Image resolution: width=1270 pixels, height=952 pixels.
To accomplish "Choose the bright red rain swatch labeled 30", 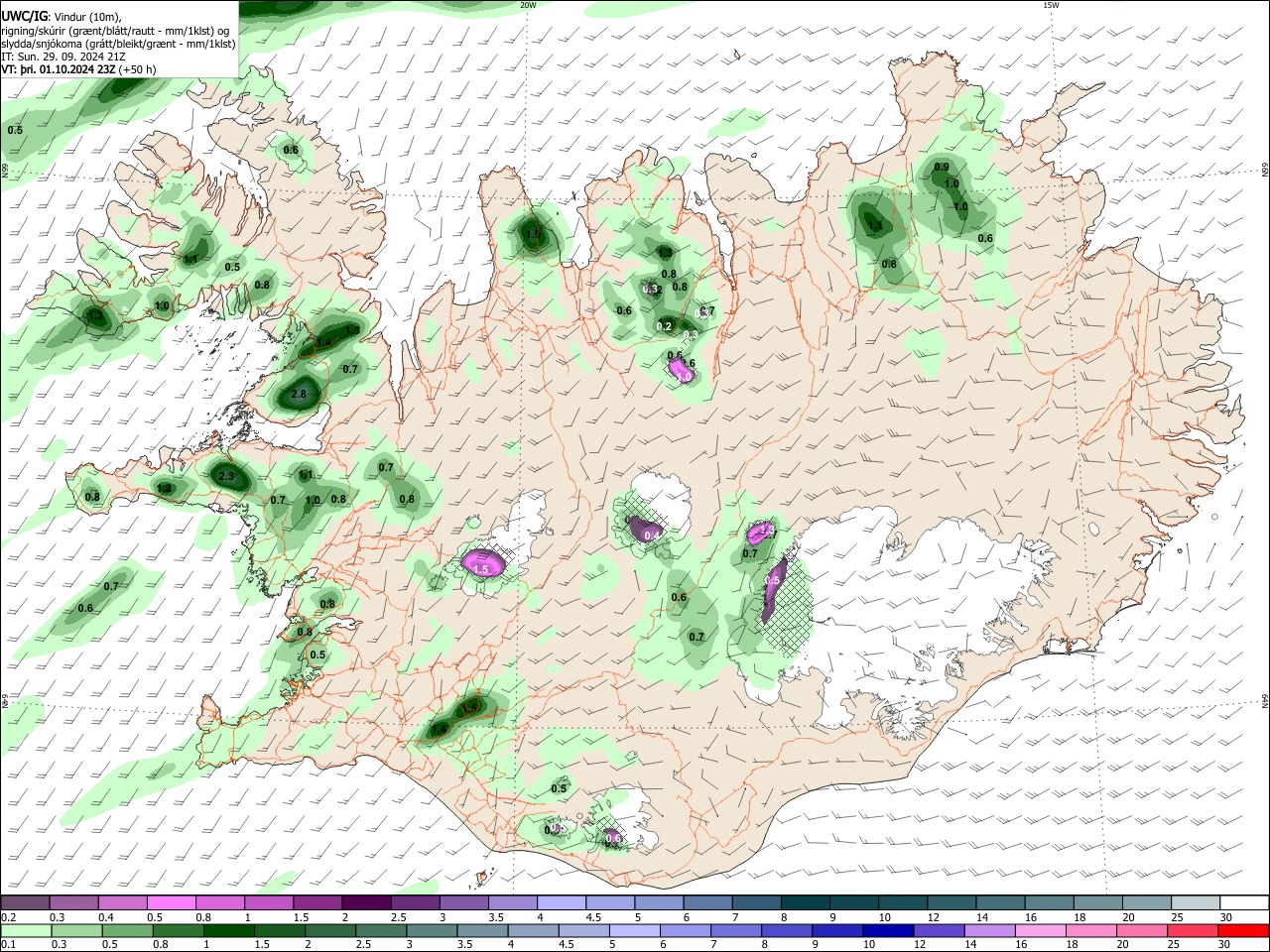I will click(1242, 930).
